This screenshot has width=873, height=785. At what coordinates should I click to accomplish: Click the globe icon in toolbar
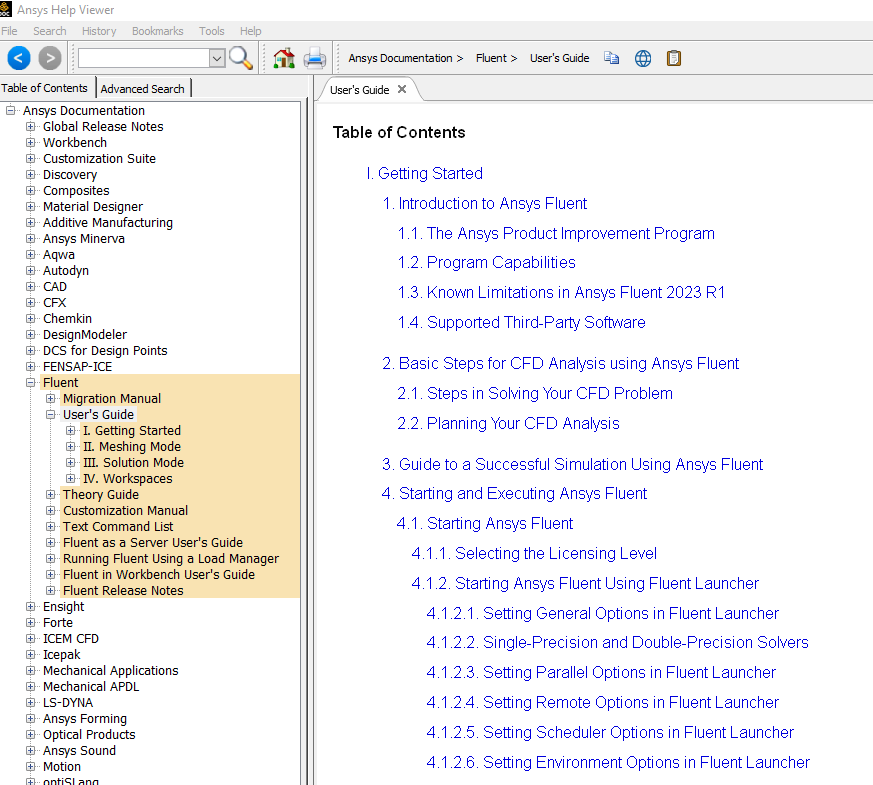tap(643, 58)
